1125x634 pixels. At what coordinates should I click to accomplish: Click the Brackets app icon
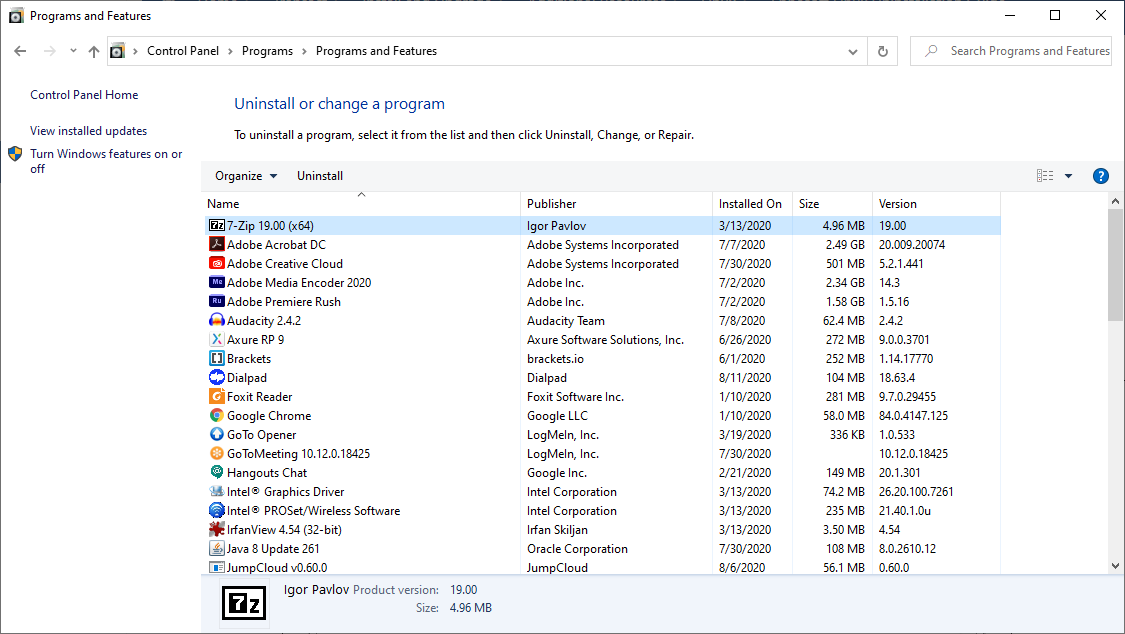point(217,359)
